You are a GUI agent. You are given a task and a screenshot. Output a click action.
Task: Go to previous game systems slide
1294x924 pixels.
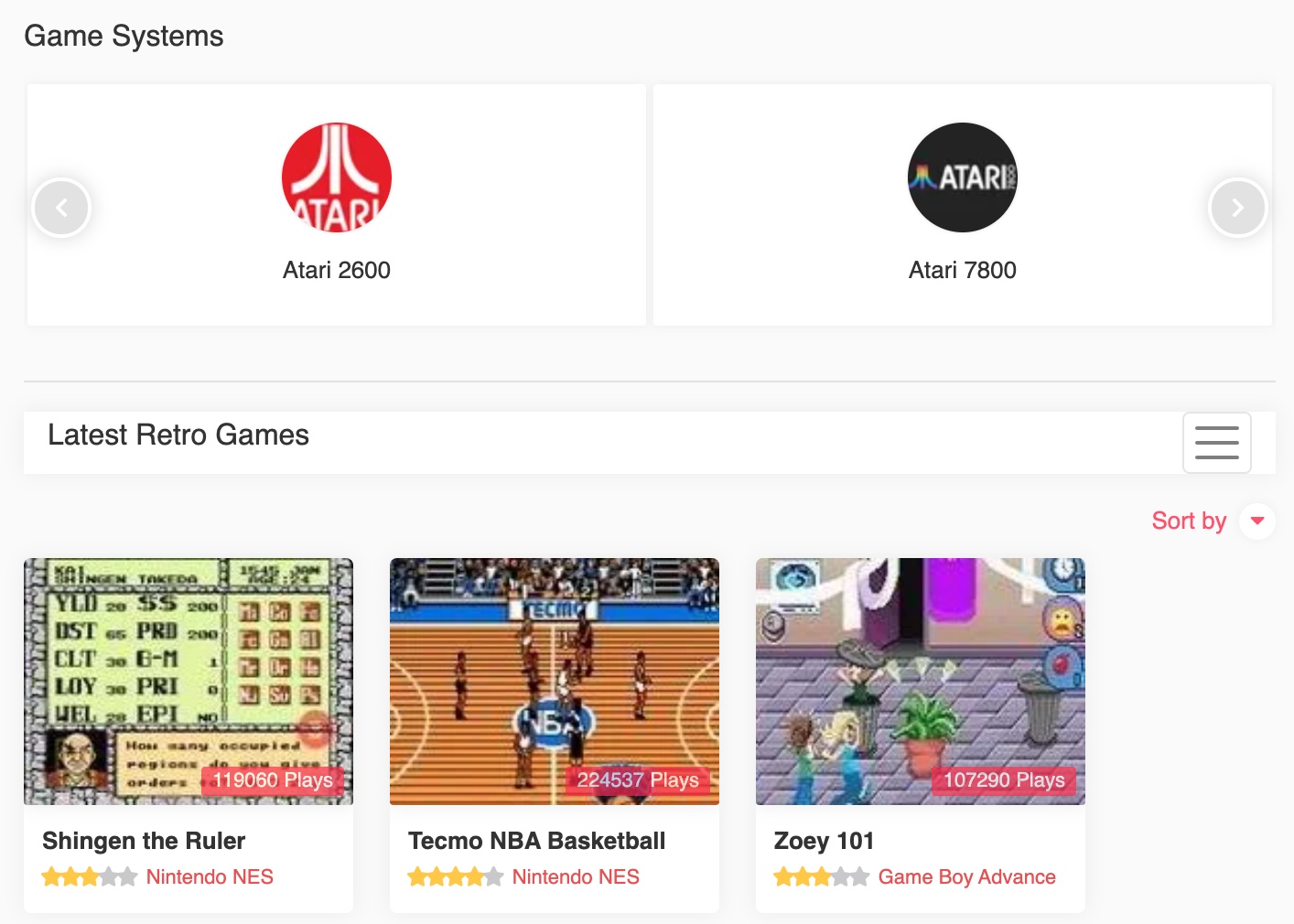[61, 208]
